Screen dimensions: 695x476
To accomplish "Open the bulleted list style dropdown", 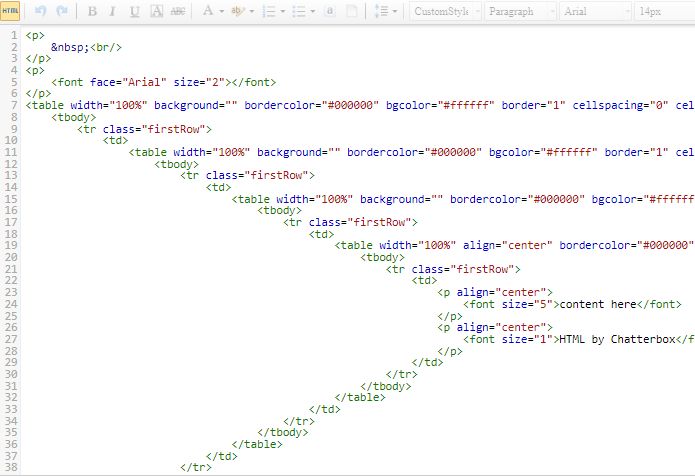I will tap(313, 12).
